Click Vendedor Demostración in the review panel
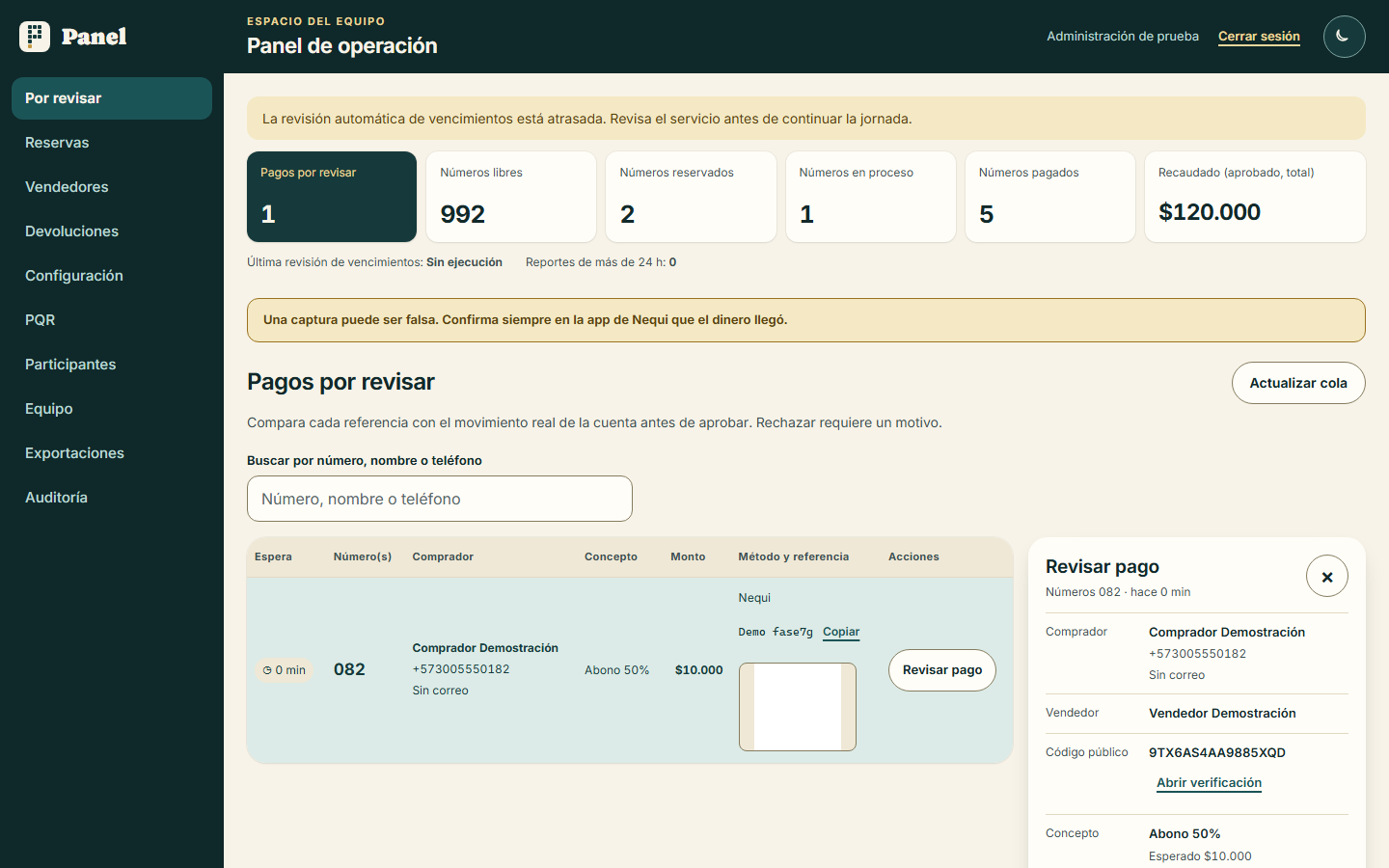 [x=1222, y=714]
